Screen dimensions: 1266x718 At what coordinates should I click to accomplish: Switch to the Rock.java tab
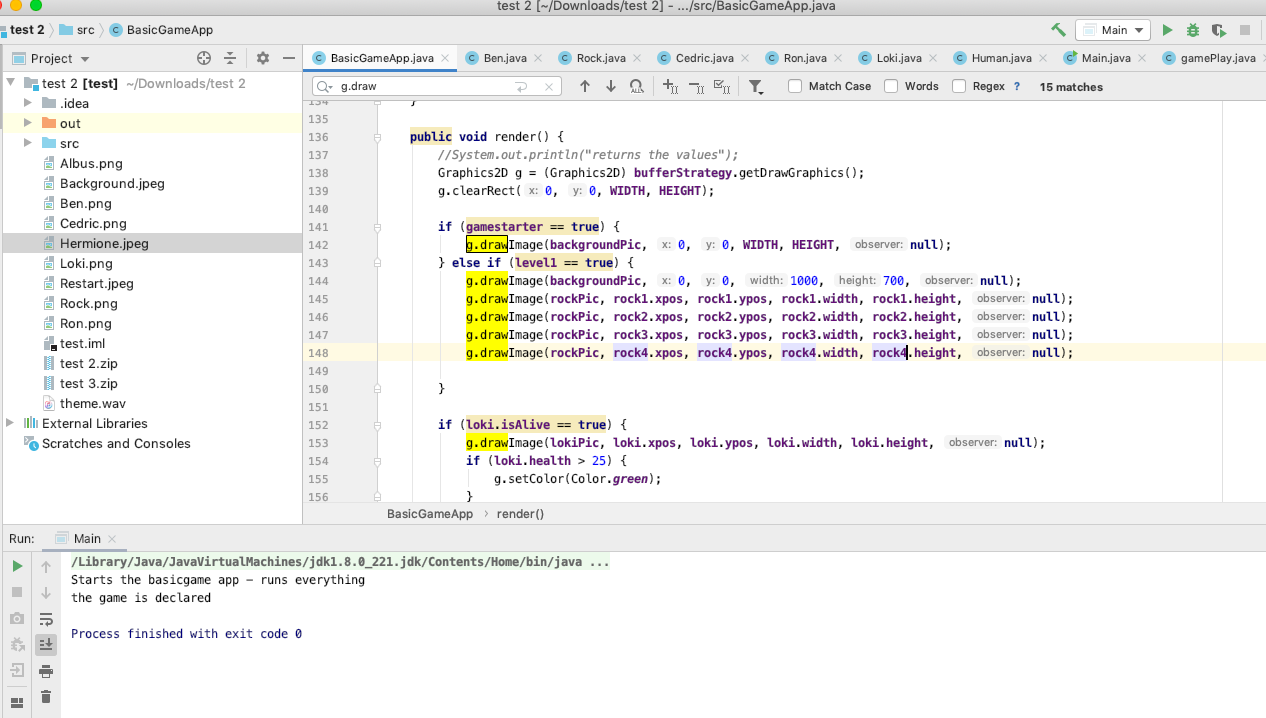click(601, 58)
